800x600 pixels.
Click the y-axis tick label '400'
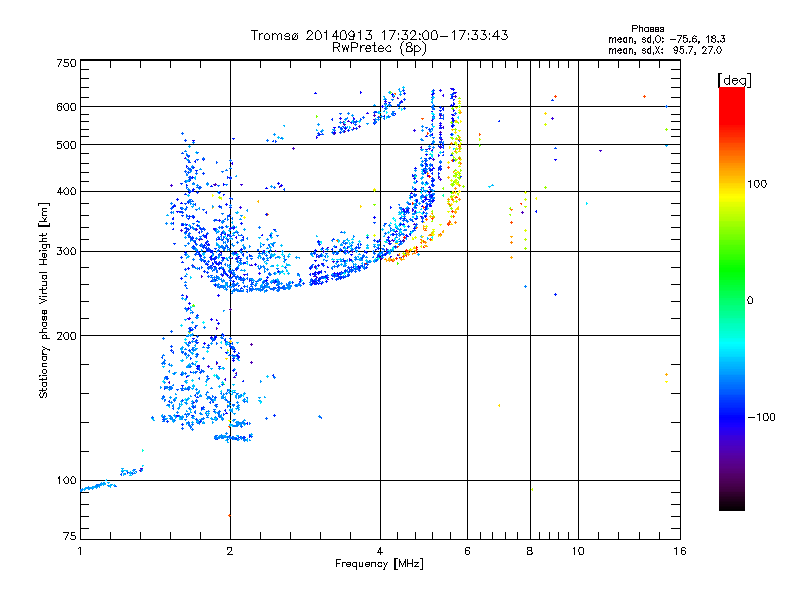[x=67, y=192]
